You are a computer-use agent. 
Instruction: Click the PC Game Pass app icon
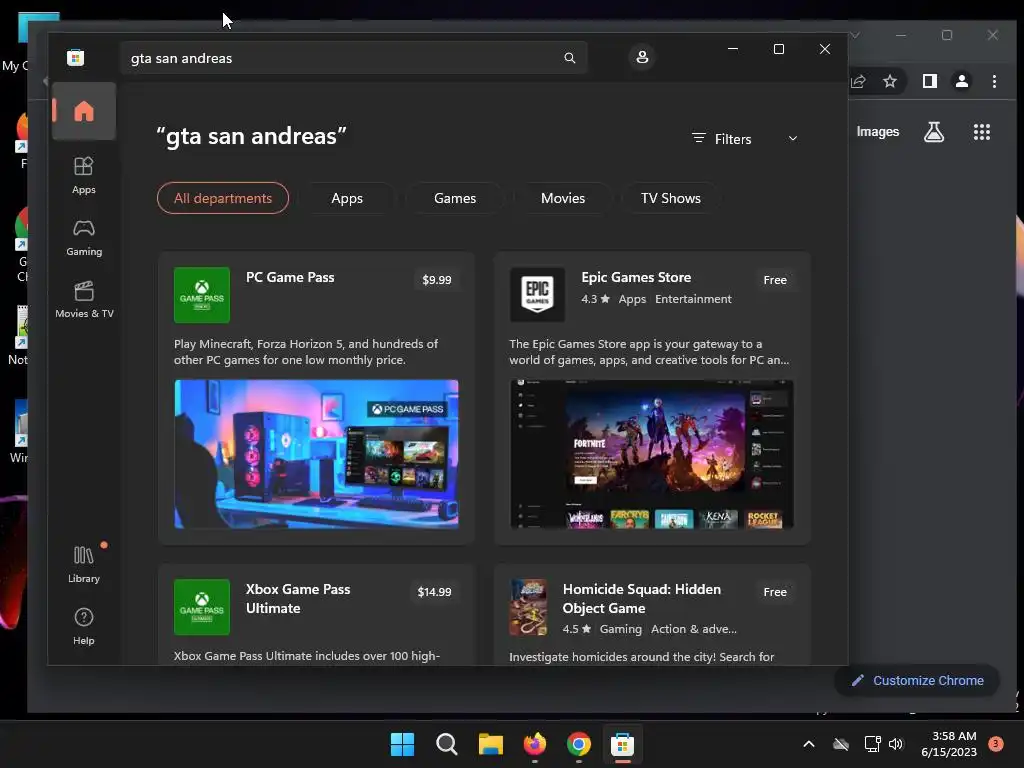(x=202, y=295)
